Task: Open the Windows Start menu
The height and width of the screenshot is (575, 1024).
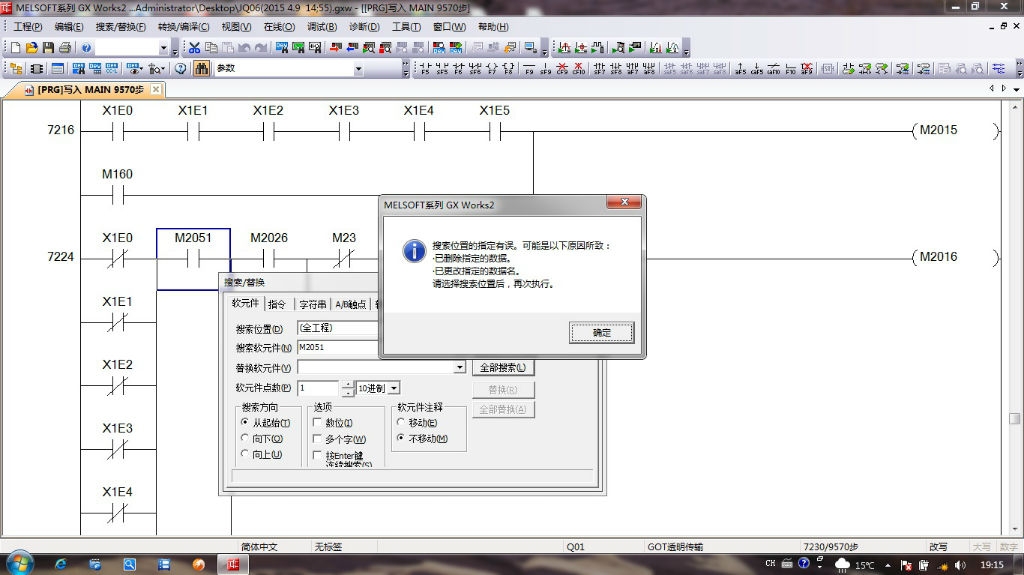Action: click(x=19, y=563)
